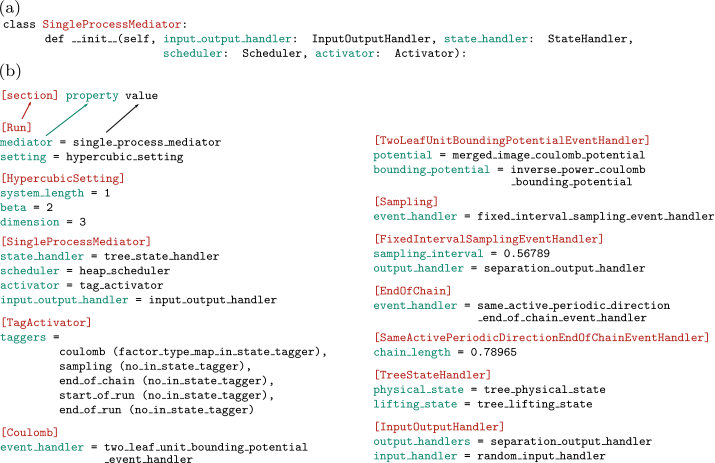Click the [SingleProcessMediator] section header
The image size is (715, 463).
point(76,241)
